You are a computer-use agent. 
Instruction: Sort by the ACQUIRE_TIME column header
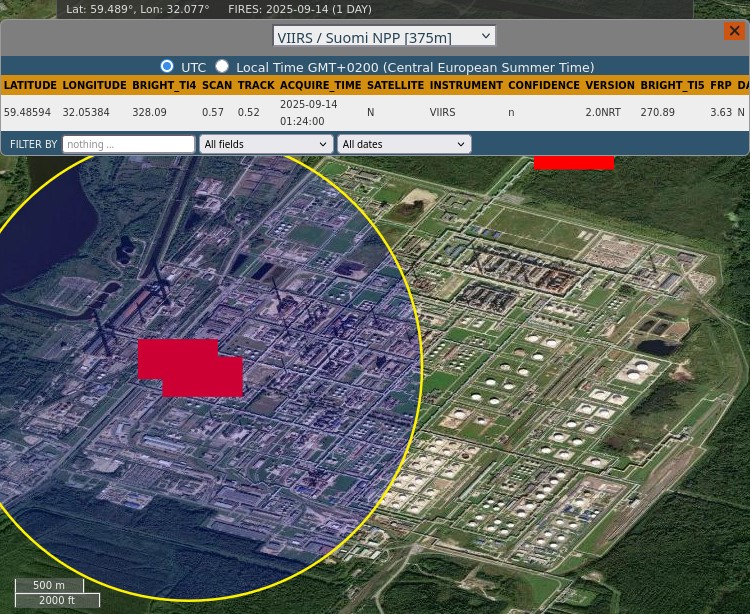tap(320, 86)
